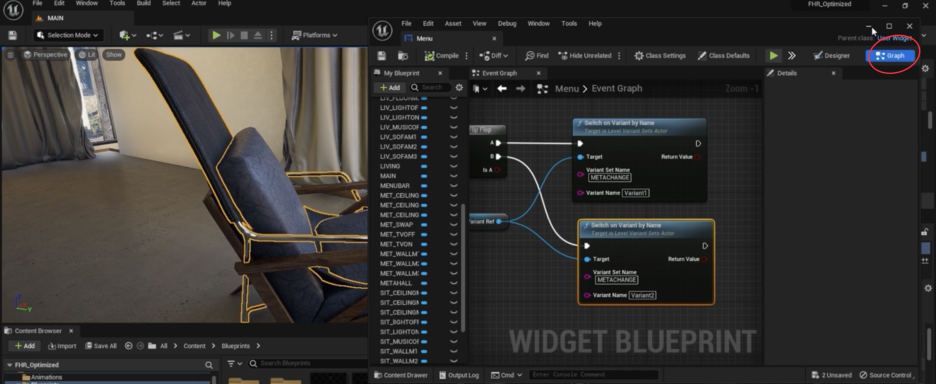Open Compile options three-dot menu

point(466,56)
